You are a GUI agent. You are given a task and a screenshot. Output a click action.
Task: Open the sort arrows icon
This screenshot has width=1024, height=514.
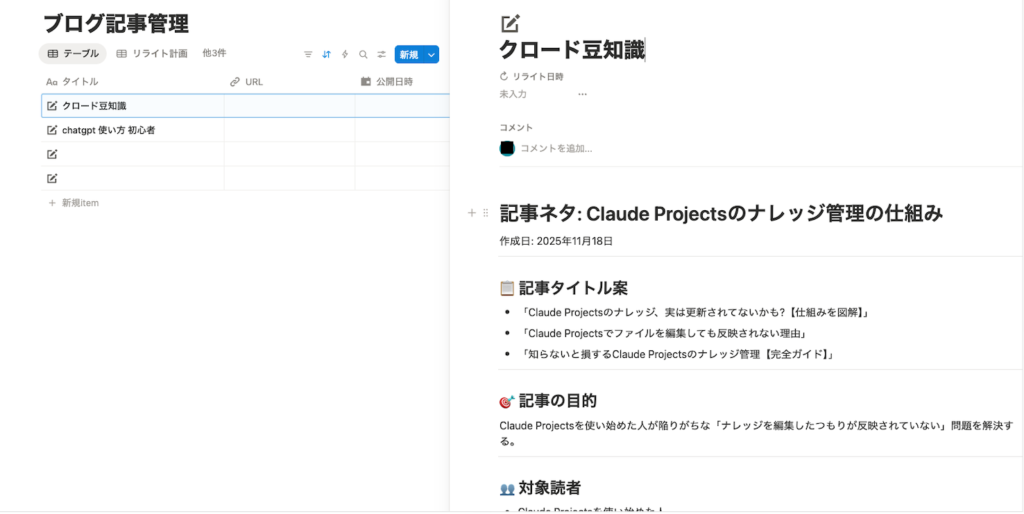click(327, 55)
